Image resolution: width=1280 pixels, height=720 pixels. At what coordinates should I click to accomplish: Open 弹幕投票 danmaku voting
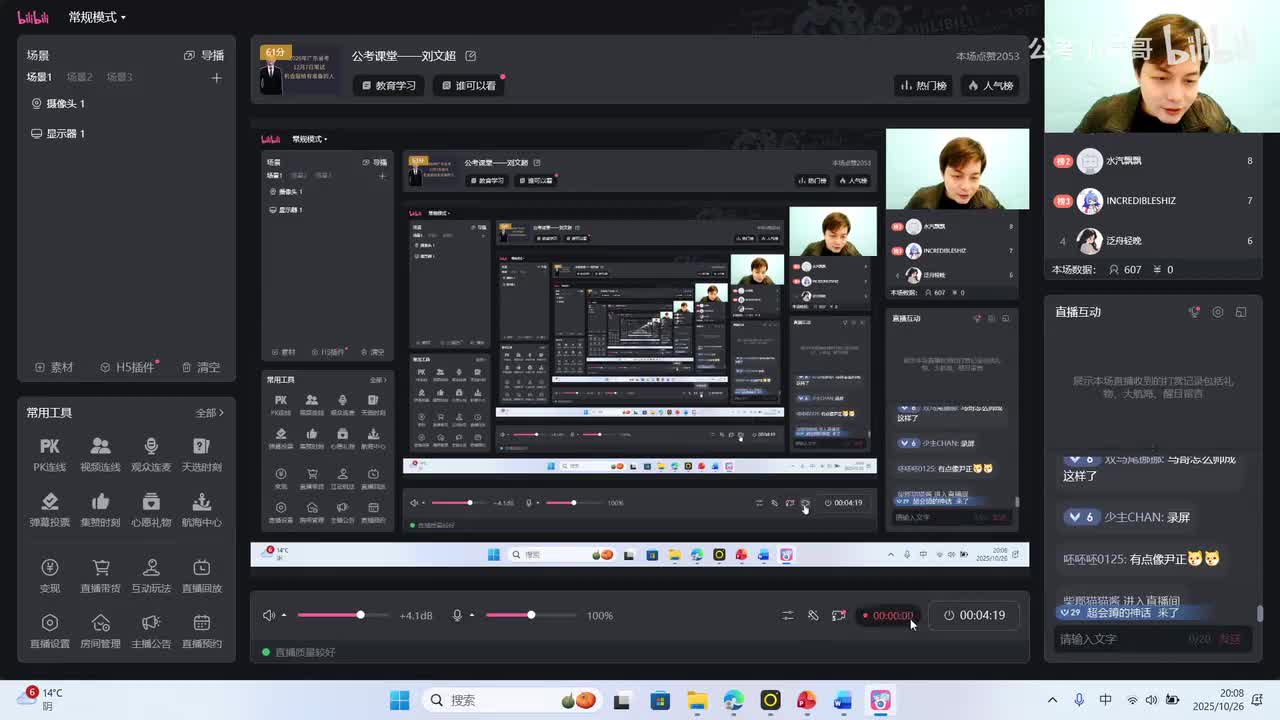tap(50, 510)
